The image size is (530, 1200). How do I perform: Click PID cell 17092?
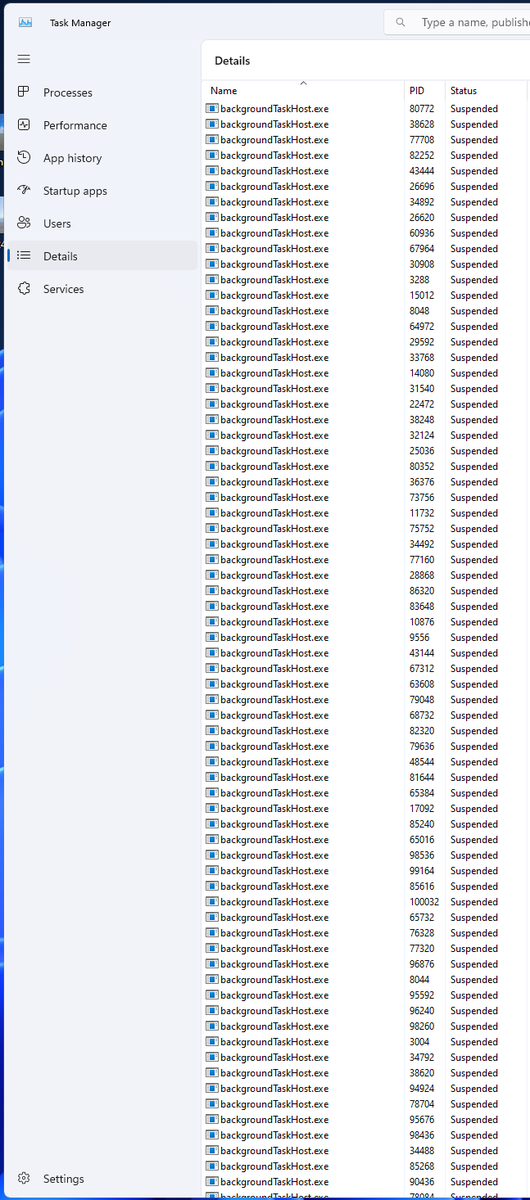[x=421, y=809]
